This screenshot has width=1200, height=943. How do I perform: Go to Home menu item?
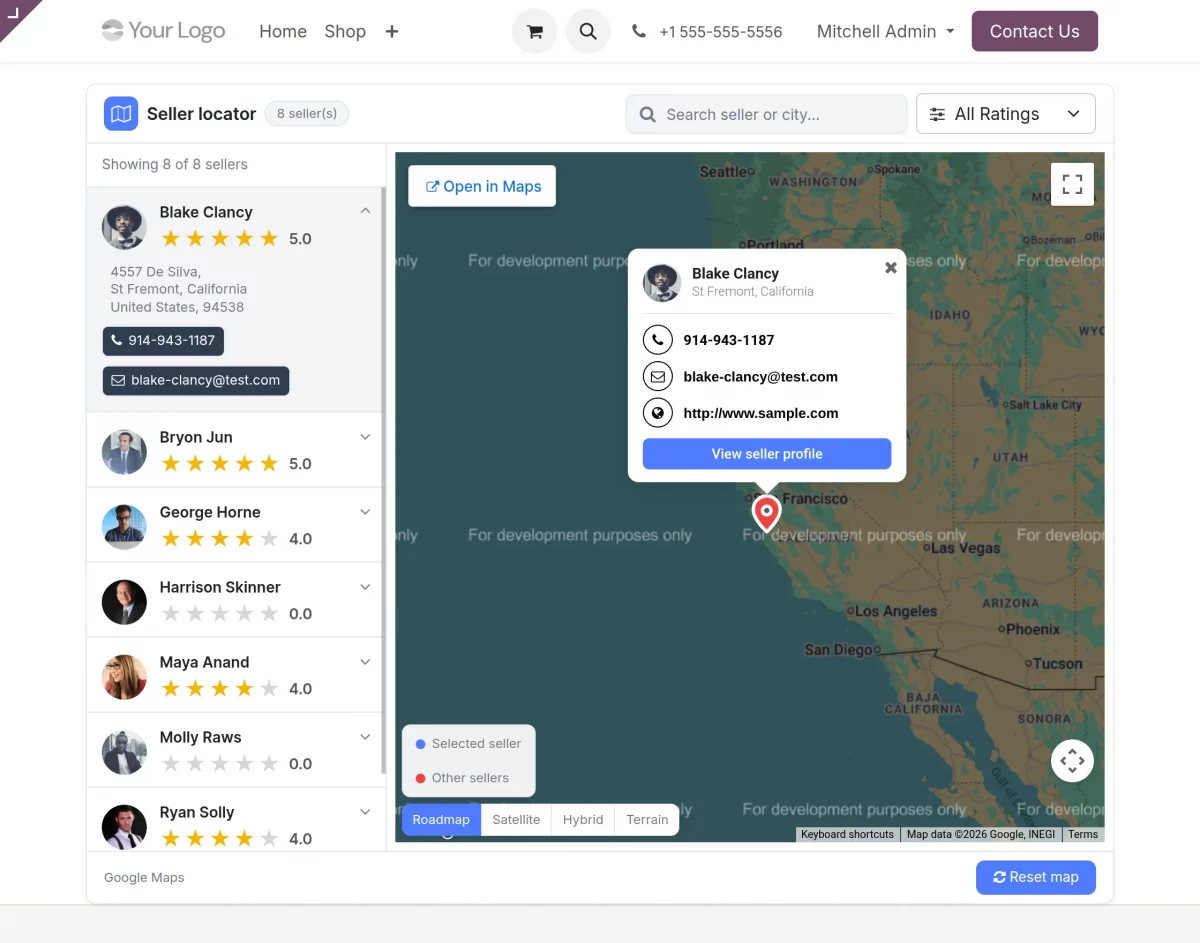coord(283,32)
